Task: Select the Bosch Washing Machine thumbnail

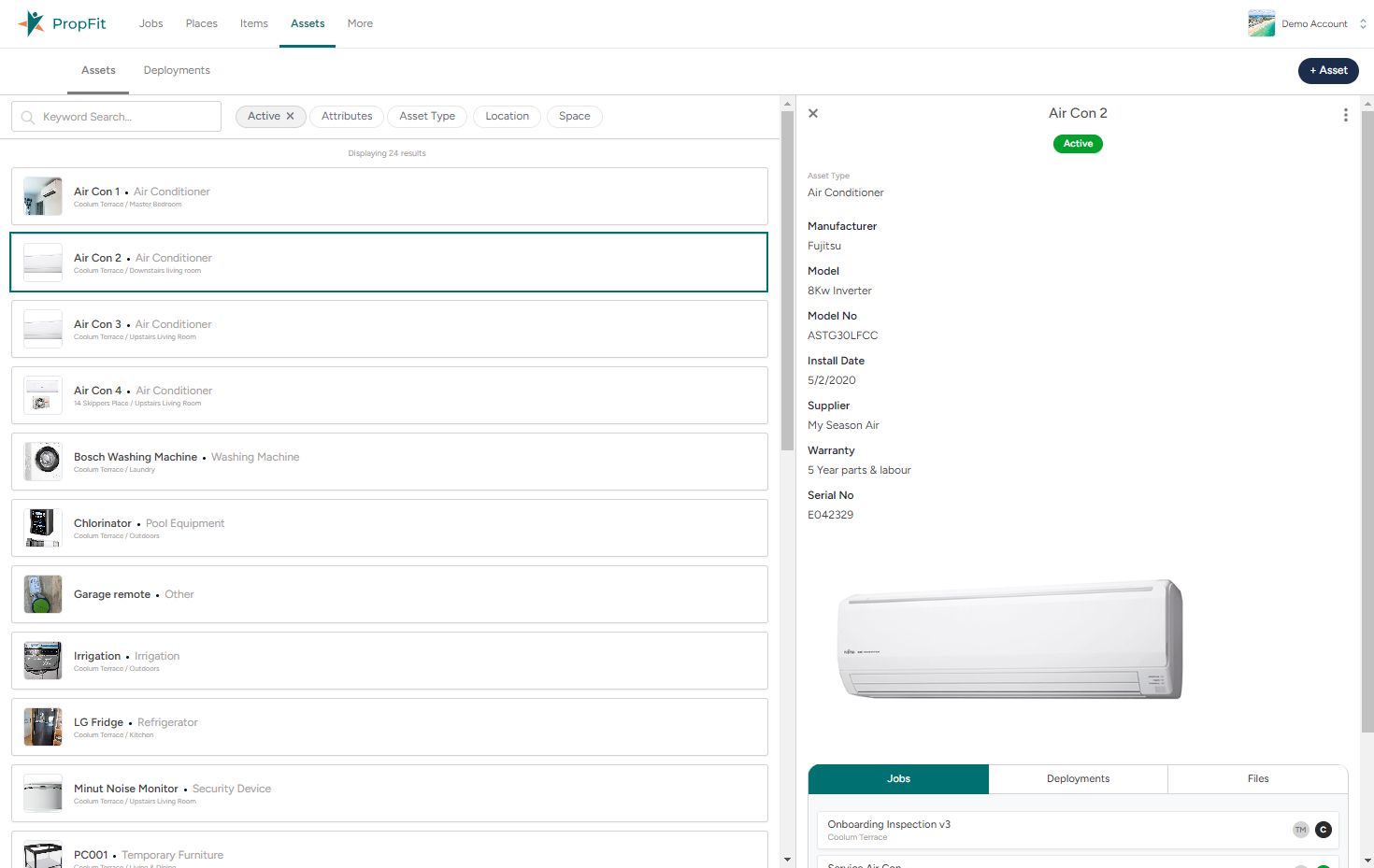Action: (43, 462)
